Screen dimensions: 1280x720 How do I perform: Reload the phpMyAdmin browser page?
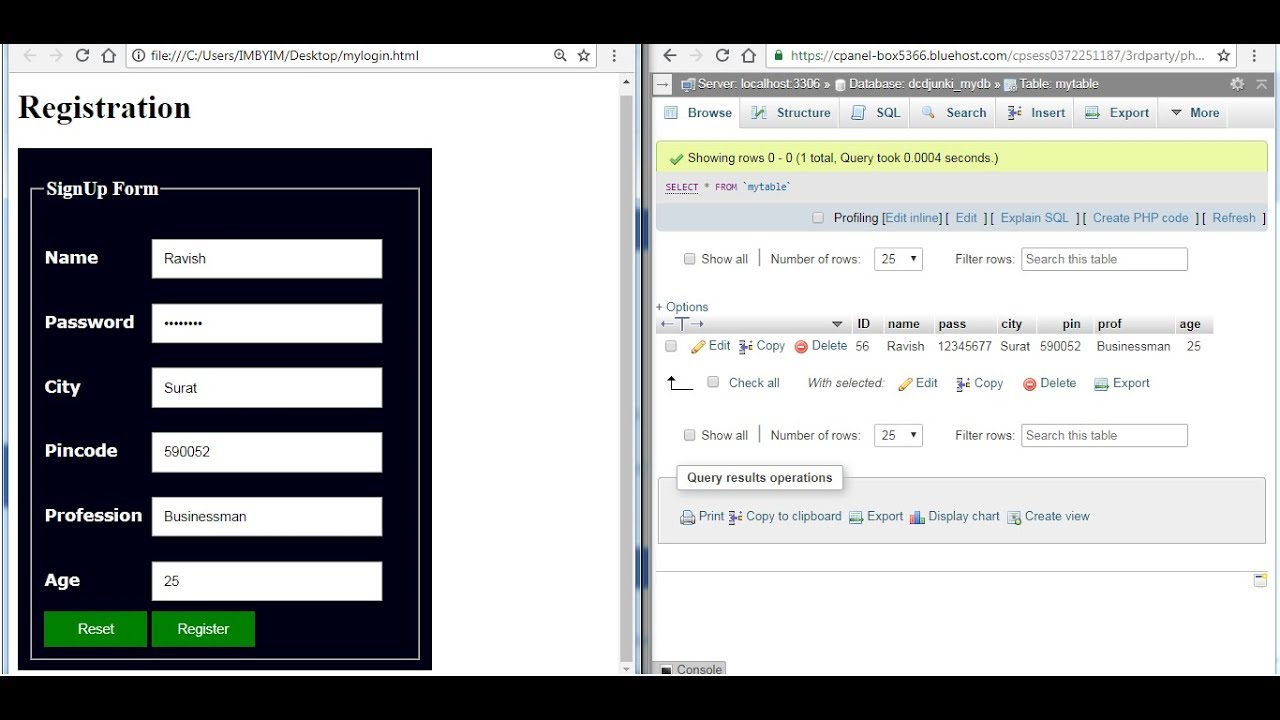pos(722,56)
